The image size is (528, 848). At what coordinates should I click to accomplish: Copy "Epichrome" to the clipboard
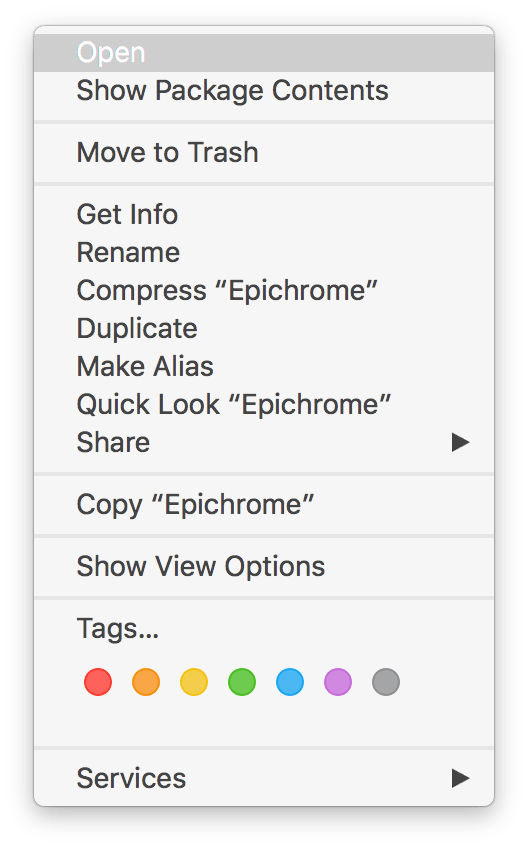tap(264, 505)
